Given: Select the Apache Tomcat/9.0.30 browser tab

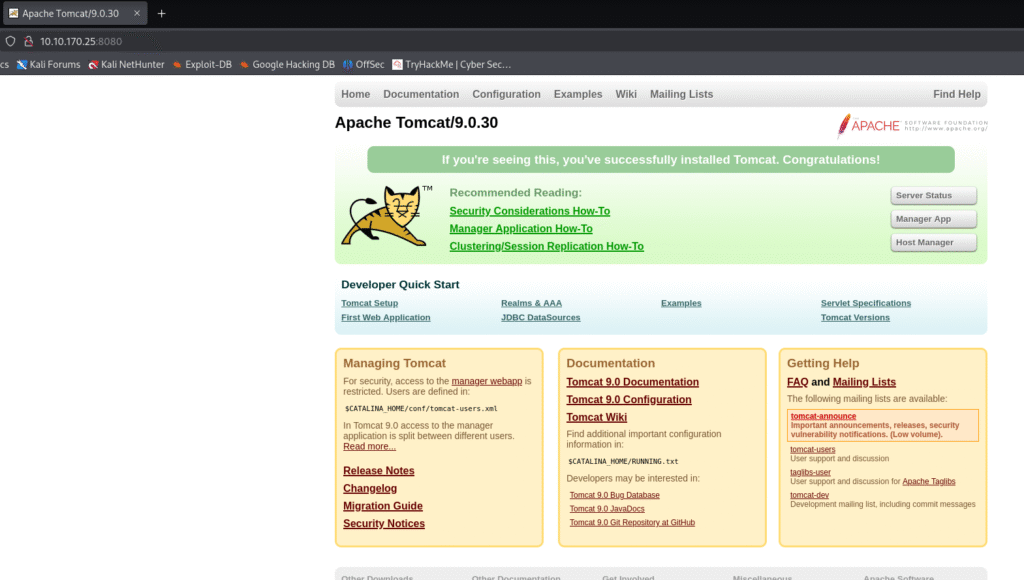Looking at the screenshot, I should point(70,13).
